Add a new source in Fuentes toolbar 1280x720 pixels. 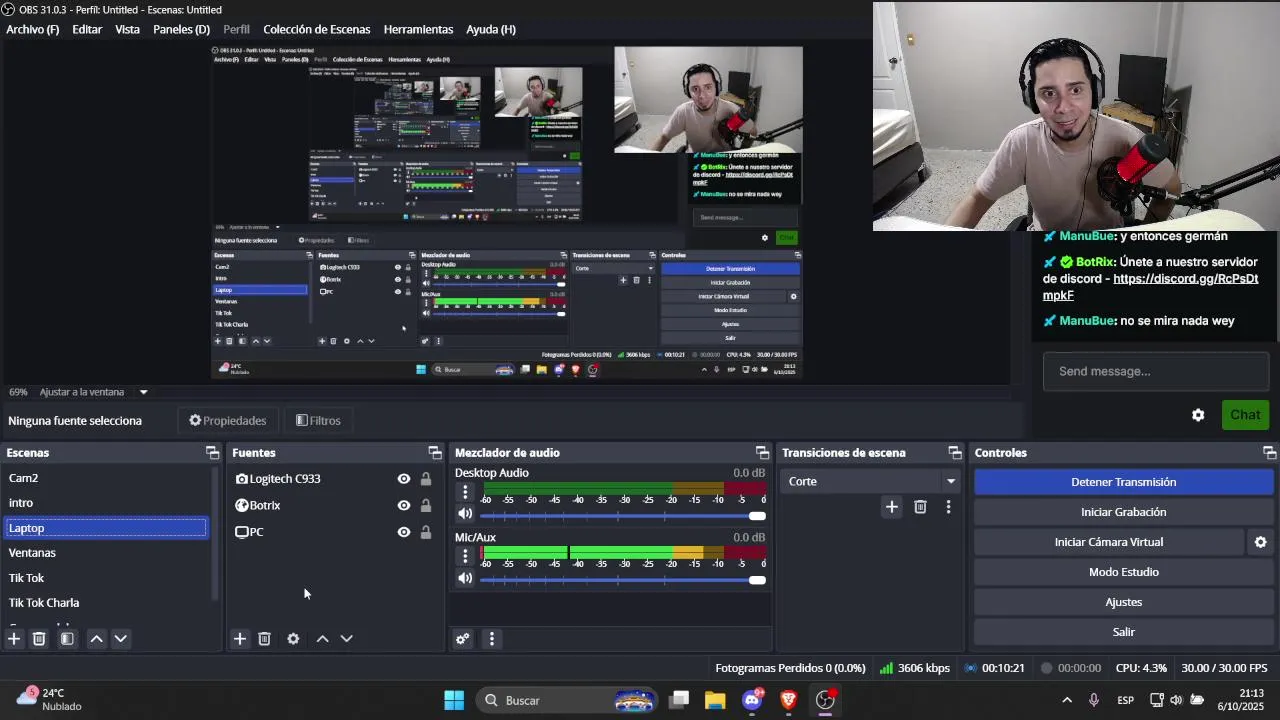tap(240, 638)
